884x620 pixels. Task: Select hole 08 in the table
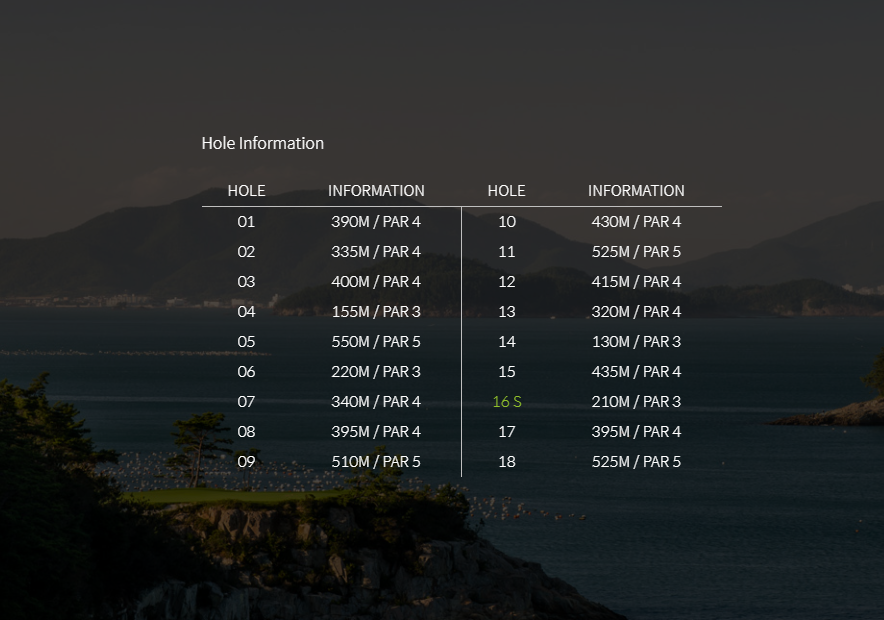246,432
